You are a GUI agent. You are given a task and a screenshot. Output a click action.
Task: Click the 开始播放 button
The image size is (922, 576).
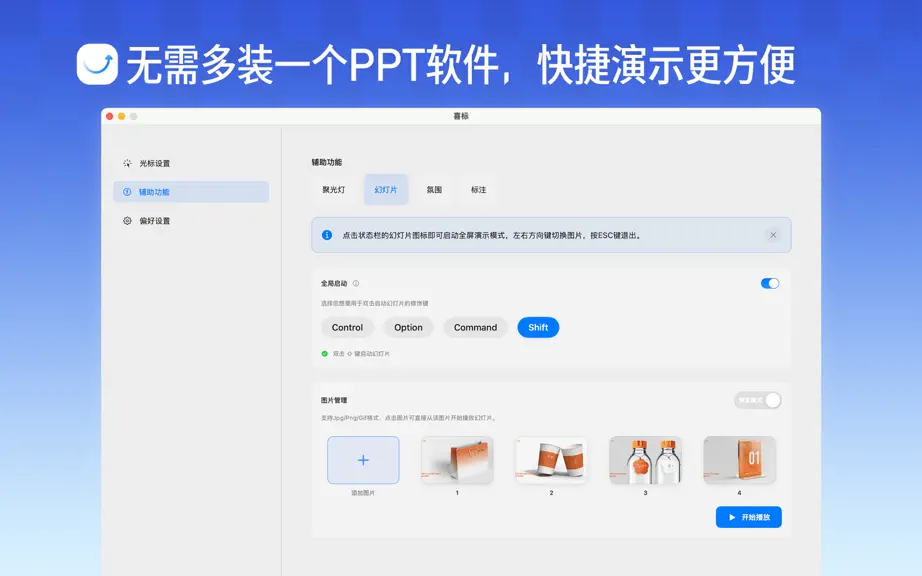(x=749, y=517)
